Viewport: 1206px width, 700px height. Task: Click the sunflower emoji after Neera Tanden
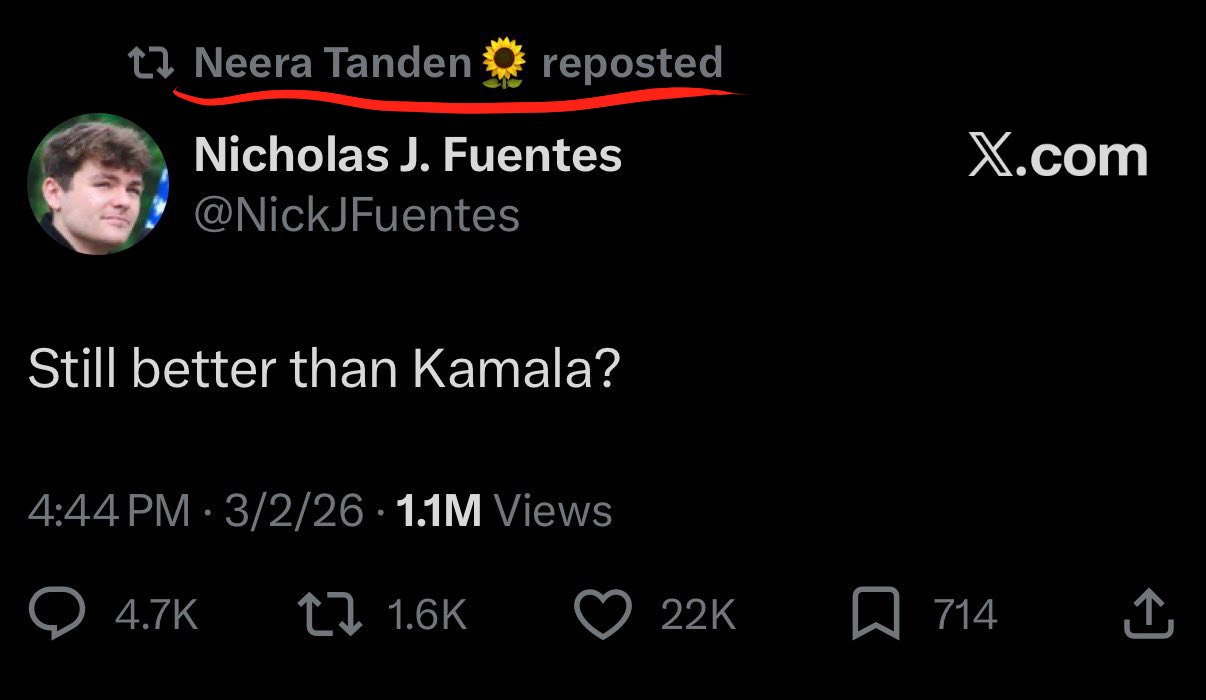tap(503, 64)
